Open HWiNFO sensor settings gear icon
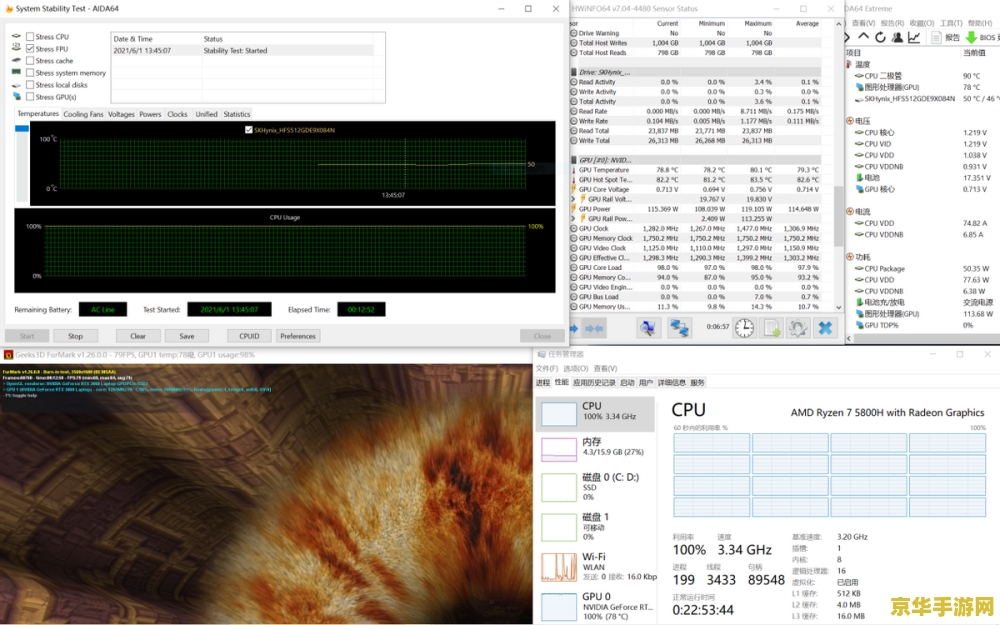The width and height of the screenshot is (1000, 625). pos(797,328)
